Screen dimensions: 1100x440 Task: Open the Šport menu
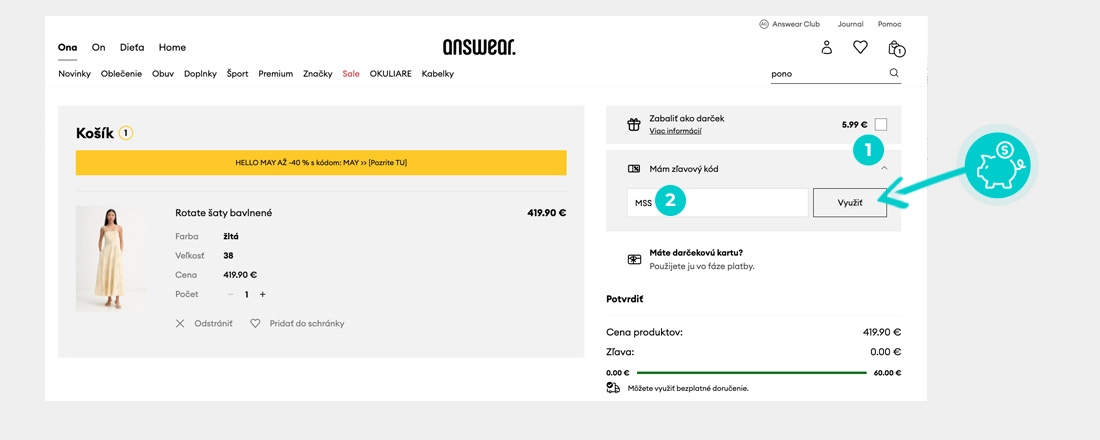(x=237, y=74)
